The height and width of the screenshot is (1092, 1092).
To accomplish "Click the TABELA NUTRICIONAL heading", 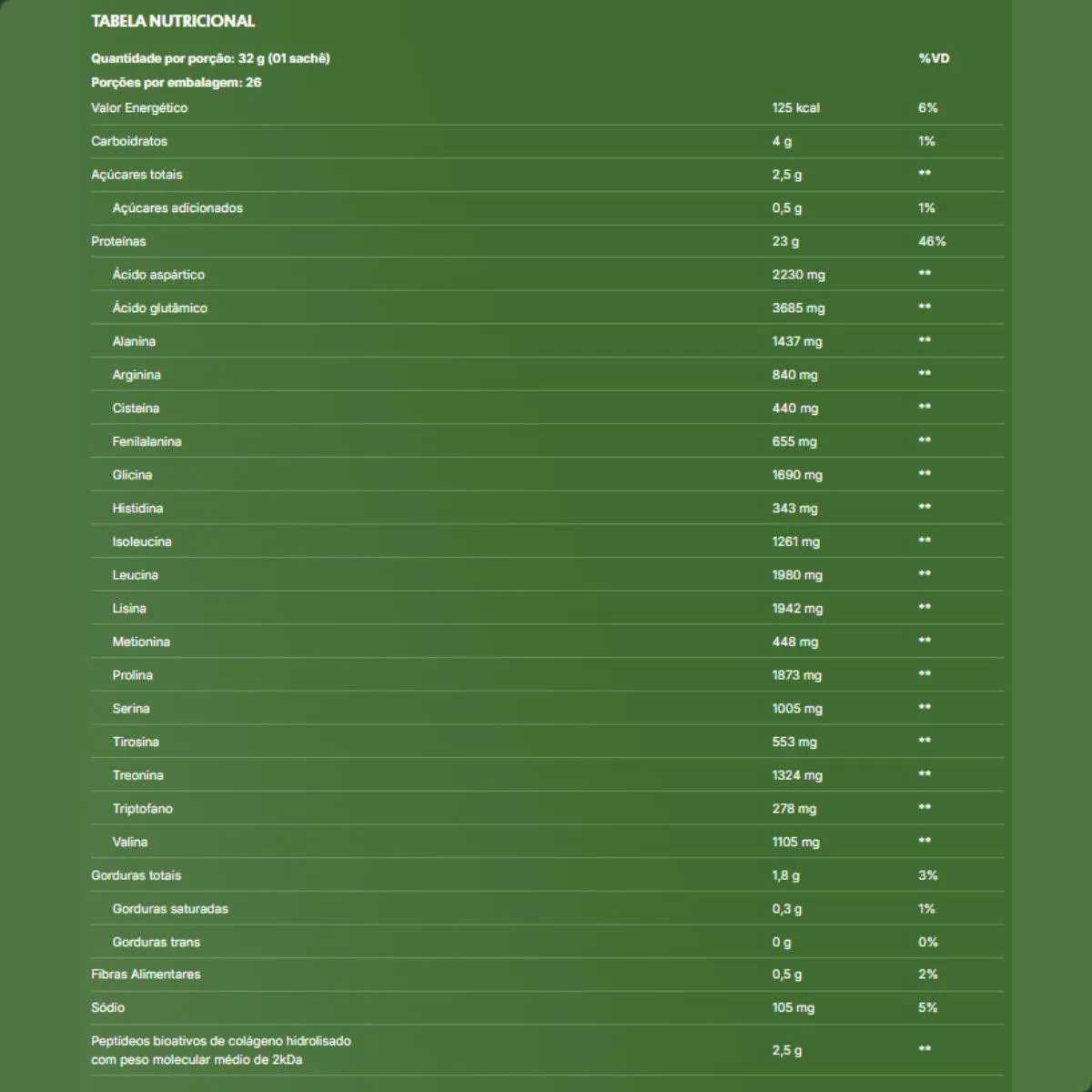I will pos(173,21).
